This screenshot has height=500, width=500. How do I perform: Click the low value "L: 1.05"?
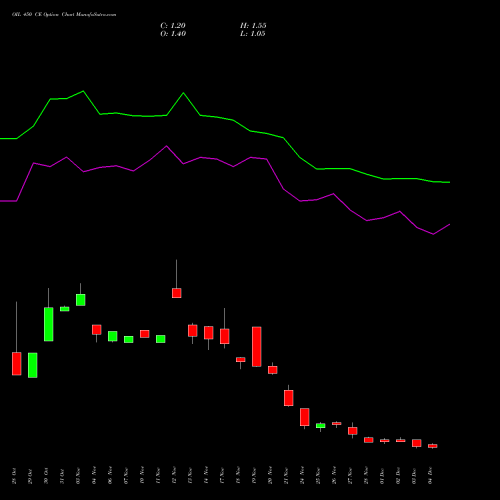pos(253,34)
